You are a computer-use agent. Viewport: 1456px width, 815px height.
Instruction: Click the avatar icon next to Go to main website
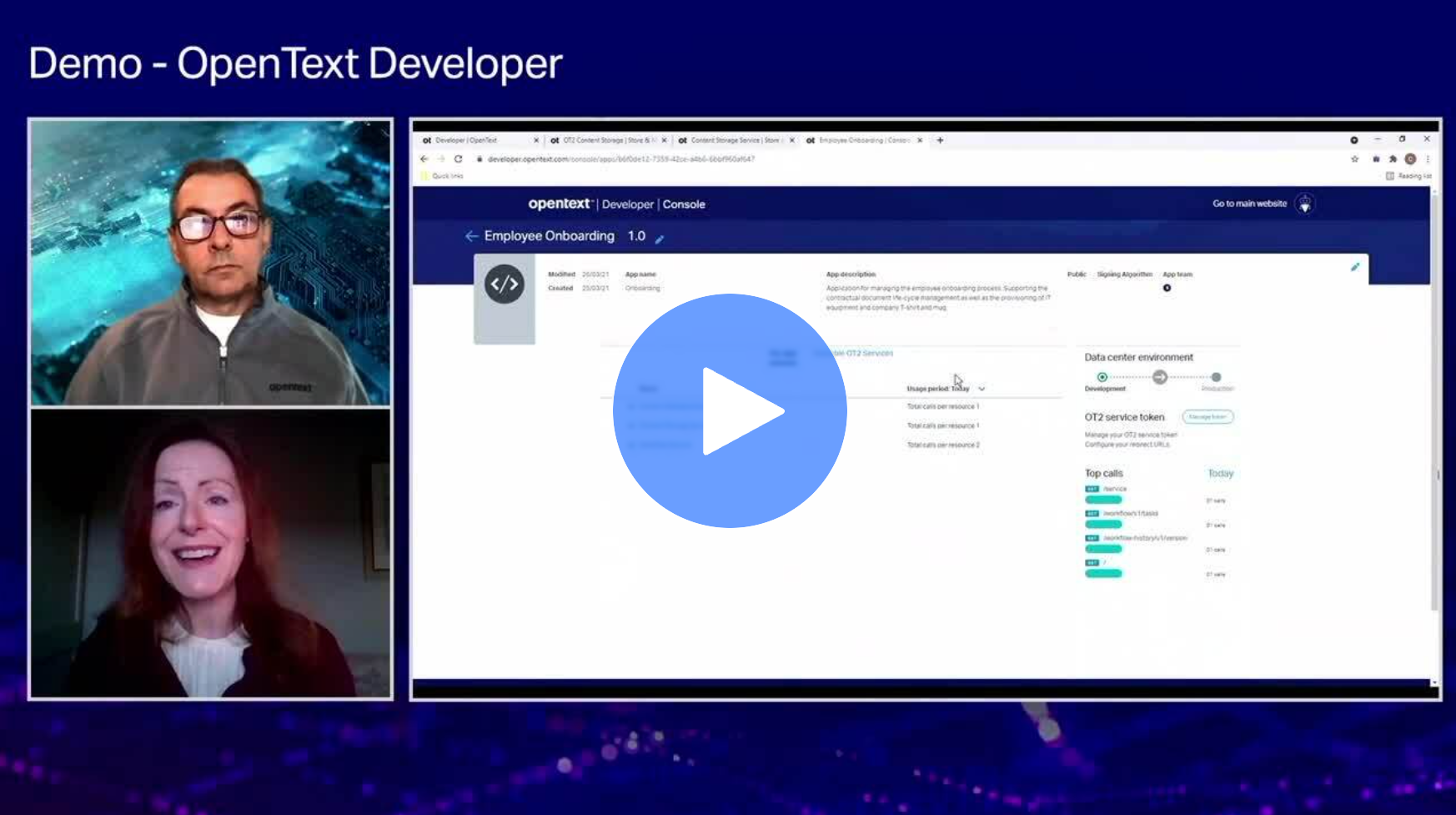pos(1305,204)
